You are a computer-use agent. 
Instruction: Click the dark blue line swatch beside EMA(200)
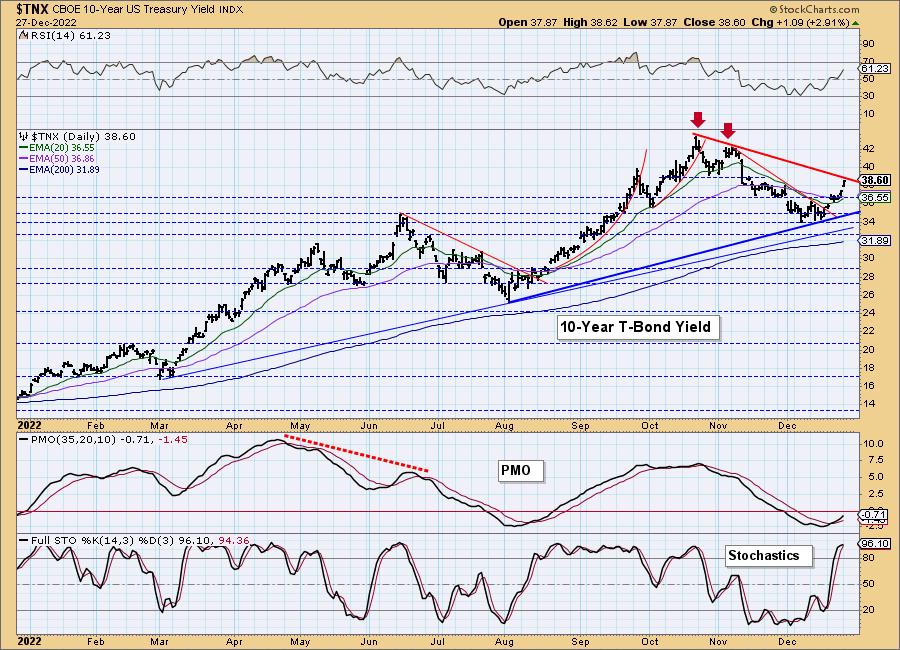pos(24,169)
